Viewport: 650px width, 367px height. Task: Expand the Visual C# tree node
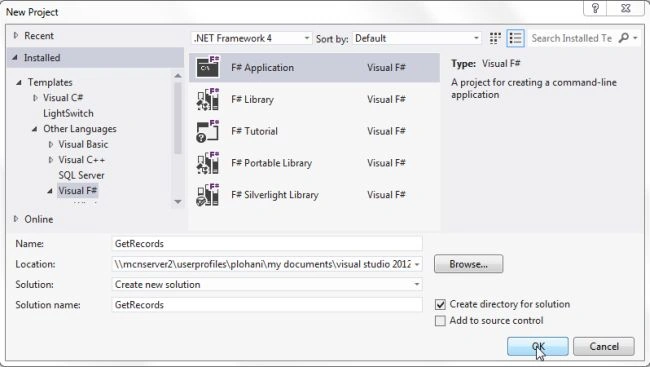(35, 98)
